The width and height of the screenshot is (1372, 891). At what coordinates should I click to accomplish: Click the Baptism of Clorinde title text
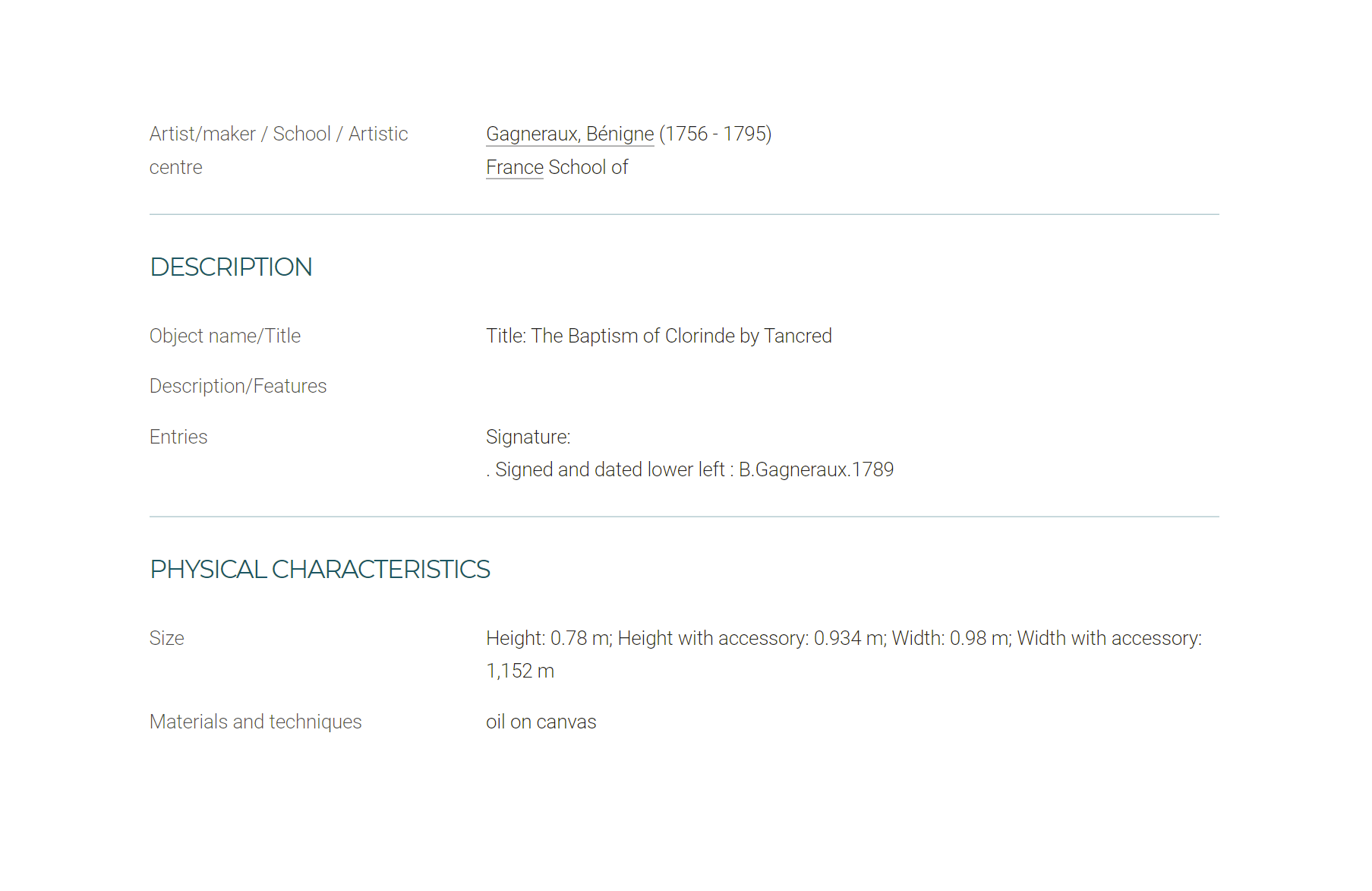pyautogui.click(x=659, y=336)
